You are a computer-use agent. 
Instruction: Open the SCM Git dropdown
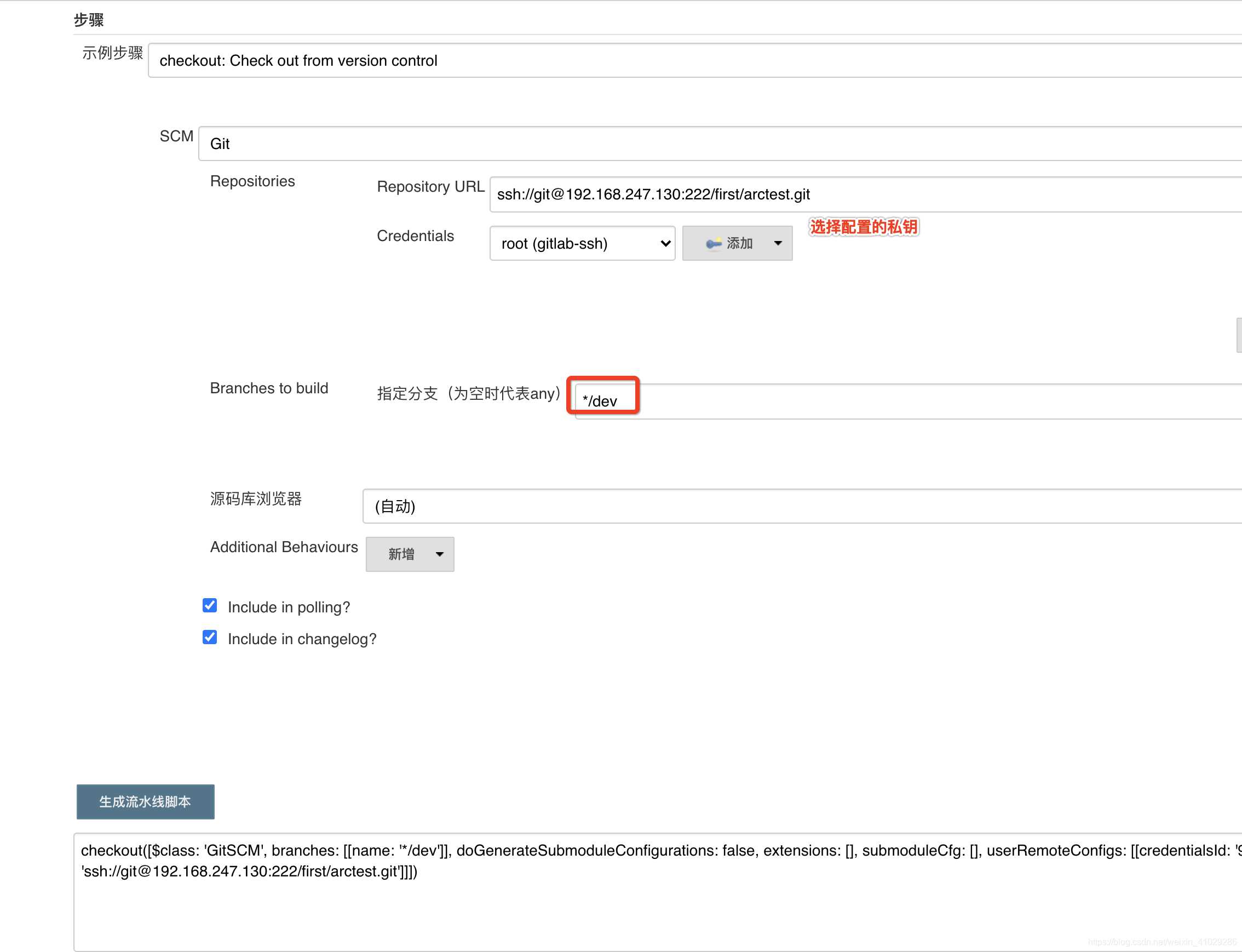[x=720, y=144]
